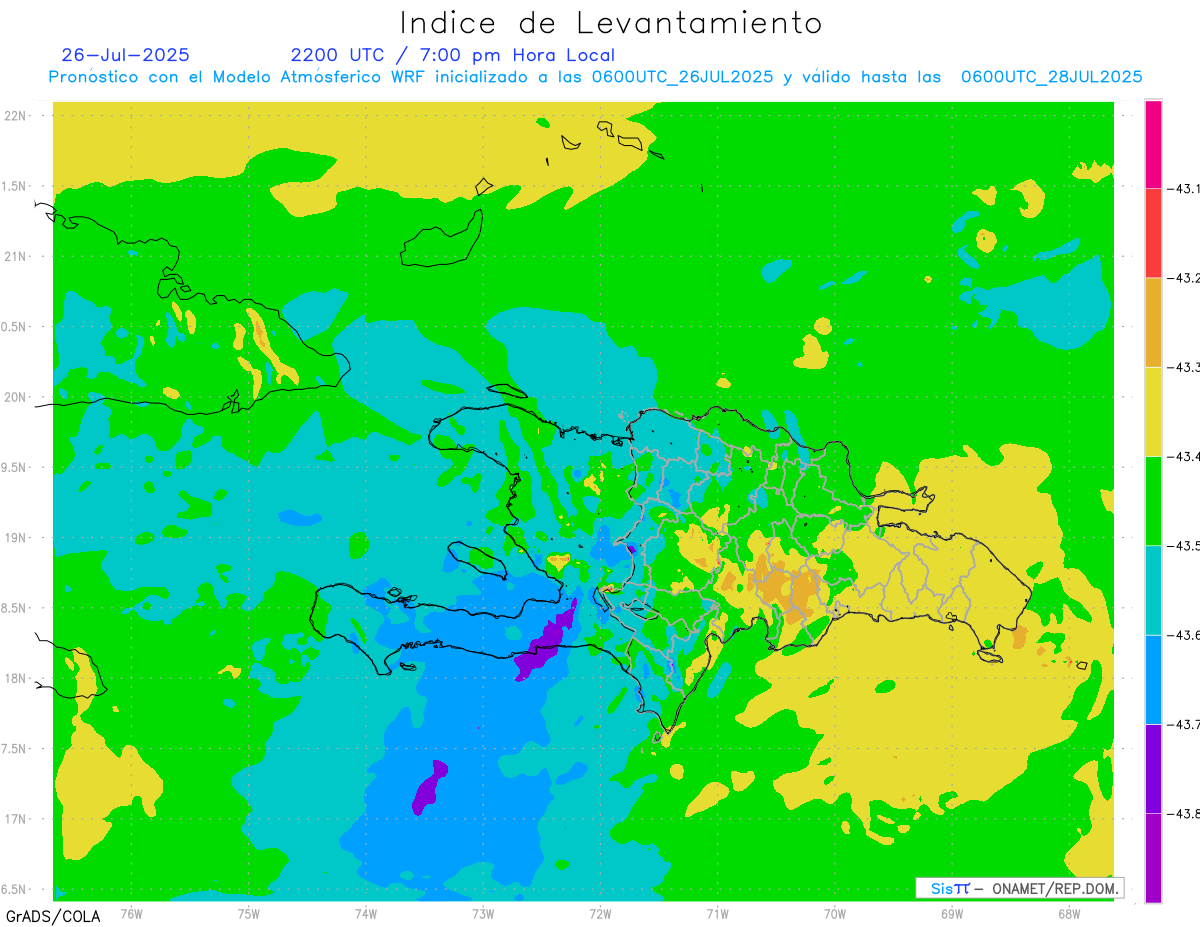This screenshot has height=927, width=1200.
Task: Click the legend value '-43.3'
Action: [1183, 367]
